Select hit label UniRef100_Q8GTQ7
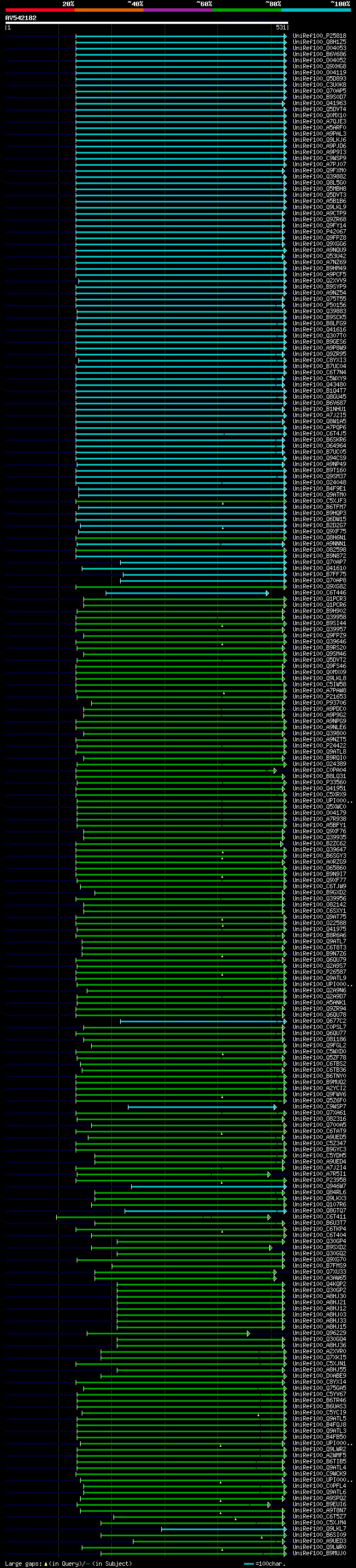 319,1211
